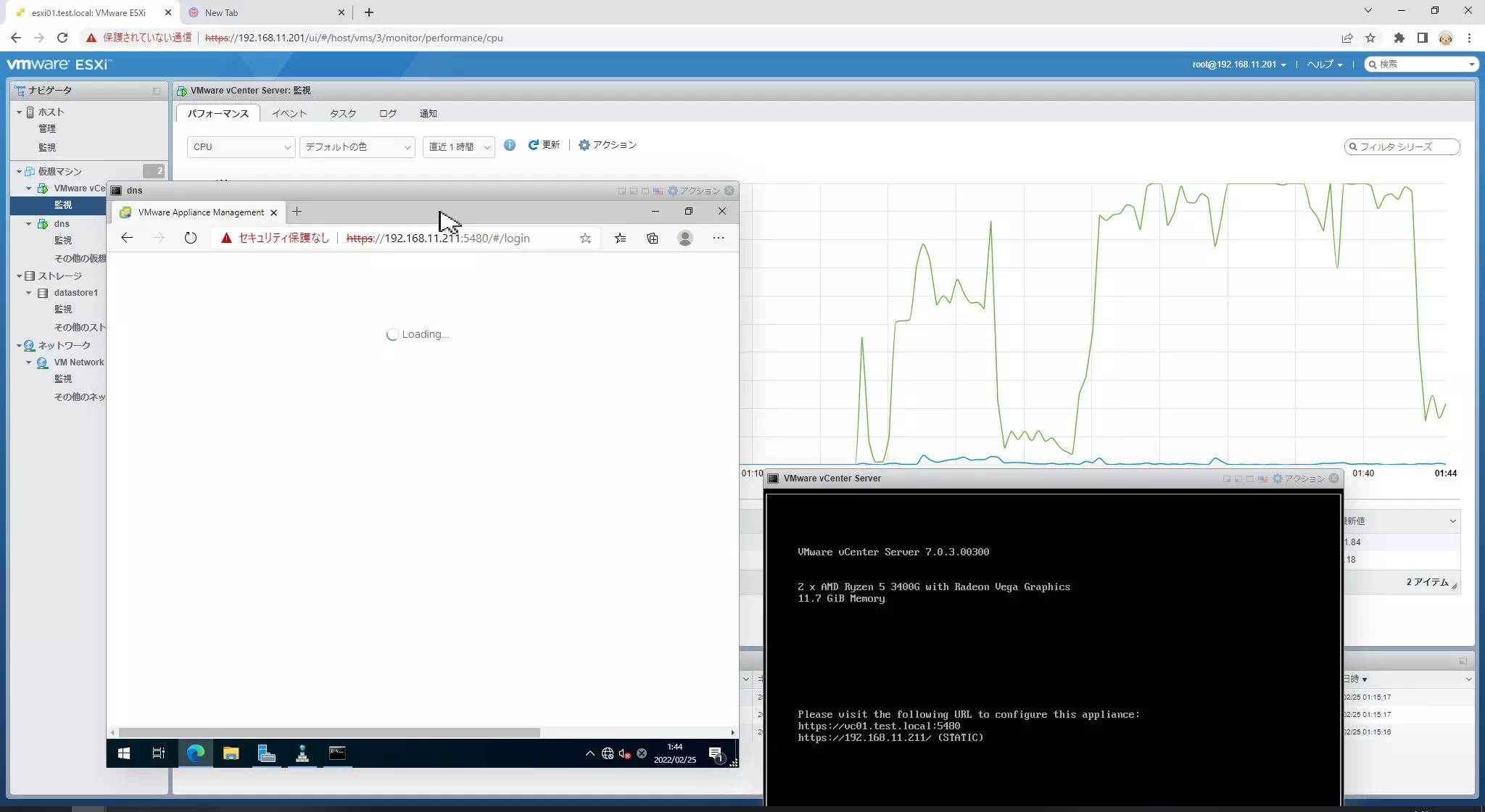This screenshot has height=812, width=1485.
Task: Open the Edge settings and more menu
Action: pyautogui.click(x=719, y=238)
